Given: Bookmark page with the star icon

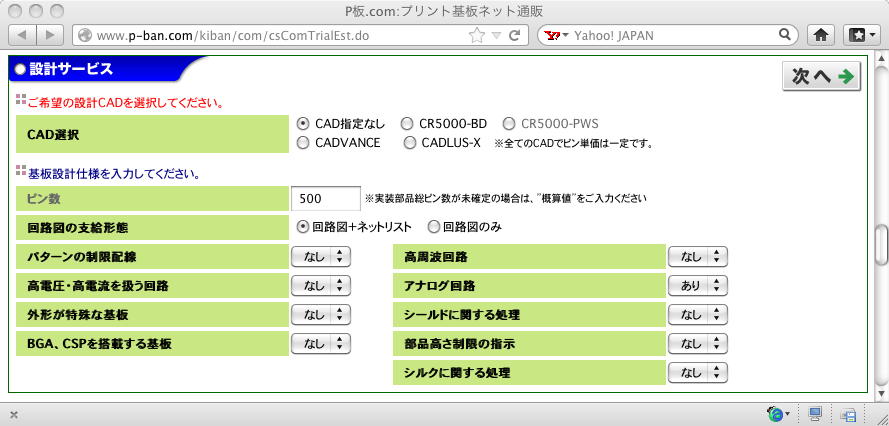Looking at the screenshot, I should tap(477, 36).
